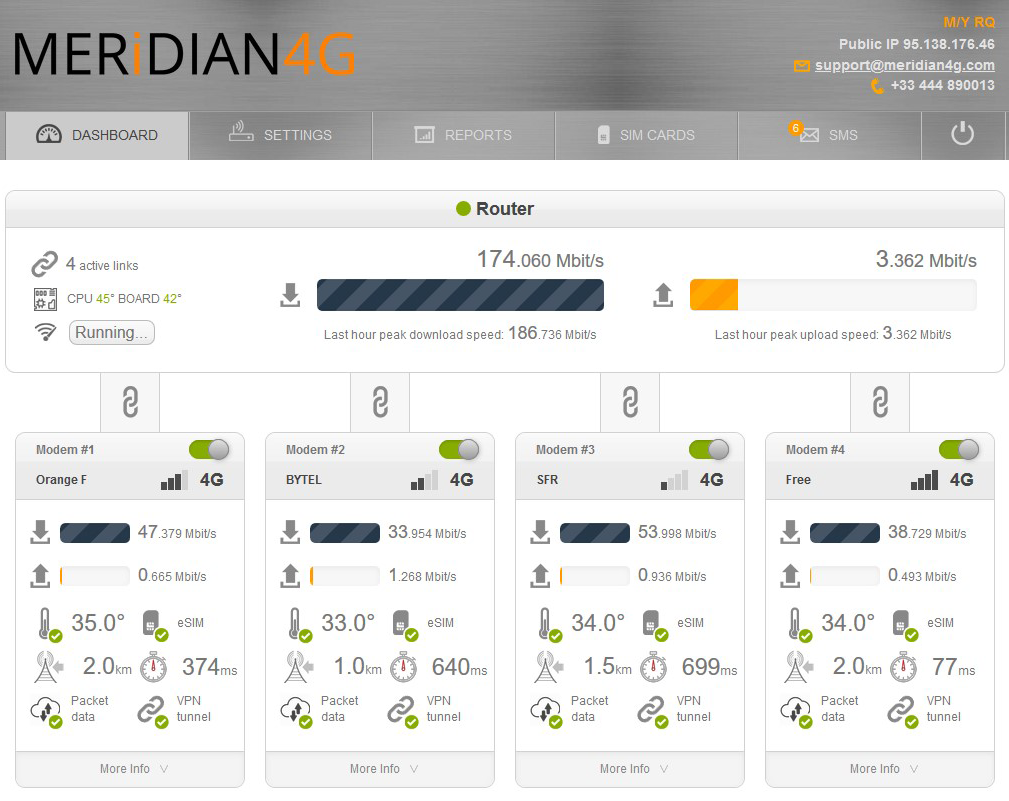The height and width of the screenshot is (801, 1009).
Task: Click the link icon above Modem #1
Action: [x=130, y=402]
